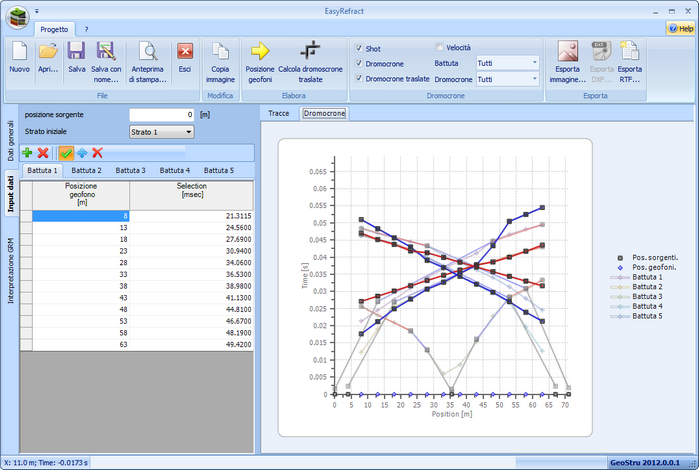
Task: Open the Dati generali side tab
Action: [x=10, y=140]
